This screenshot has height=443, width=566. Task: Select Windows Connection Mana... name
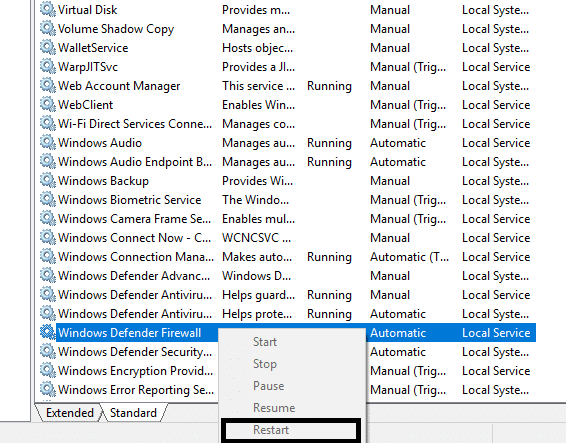[x=136, y=257]
